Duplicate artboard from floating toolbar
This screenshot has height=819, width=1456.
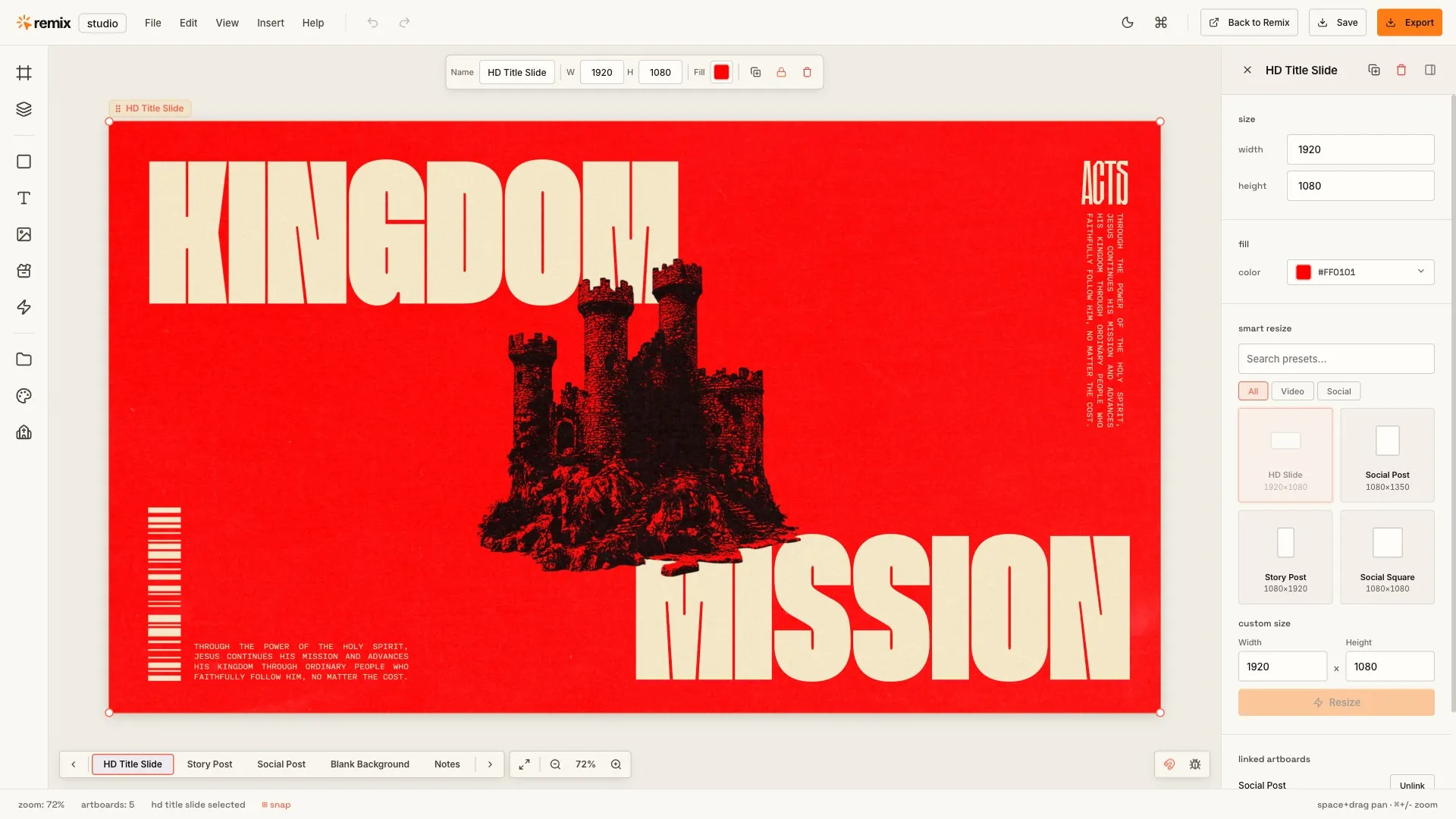[x=755, y=72]
